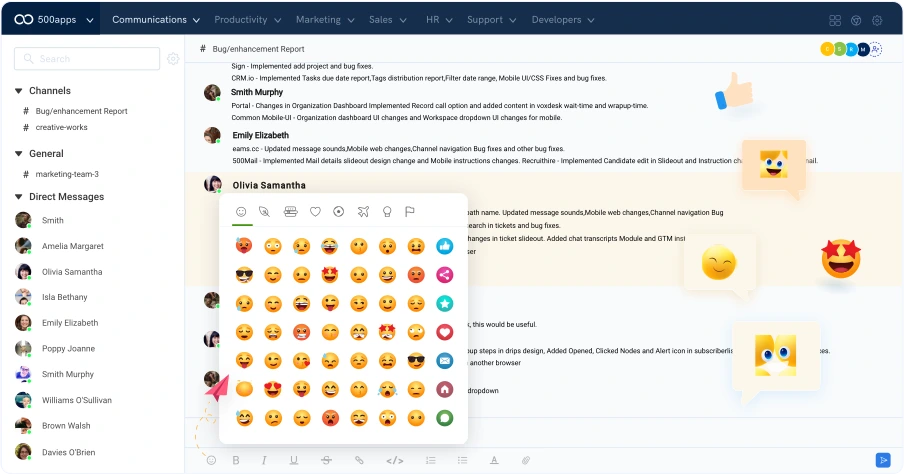This screenshot has height=474, width=904.
Task: Click the send message arrow button
Action: point(882,460)
